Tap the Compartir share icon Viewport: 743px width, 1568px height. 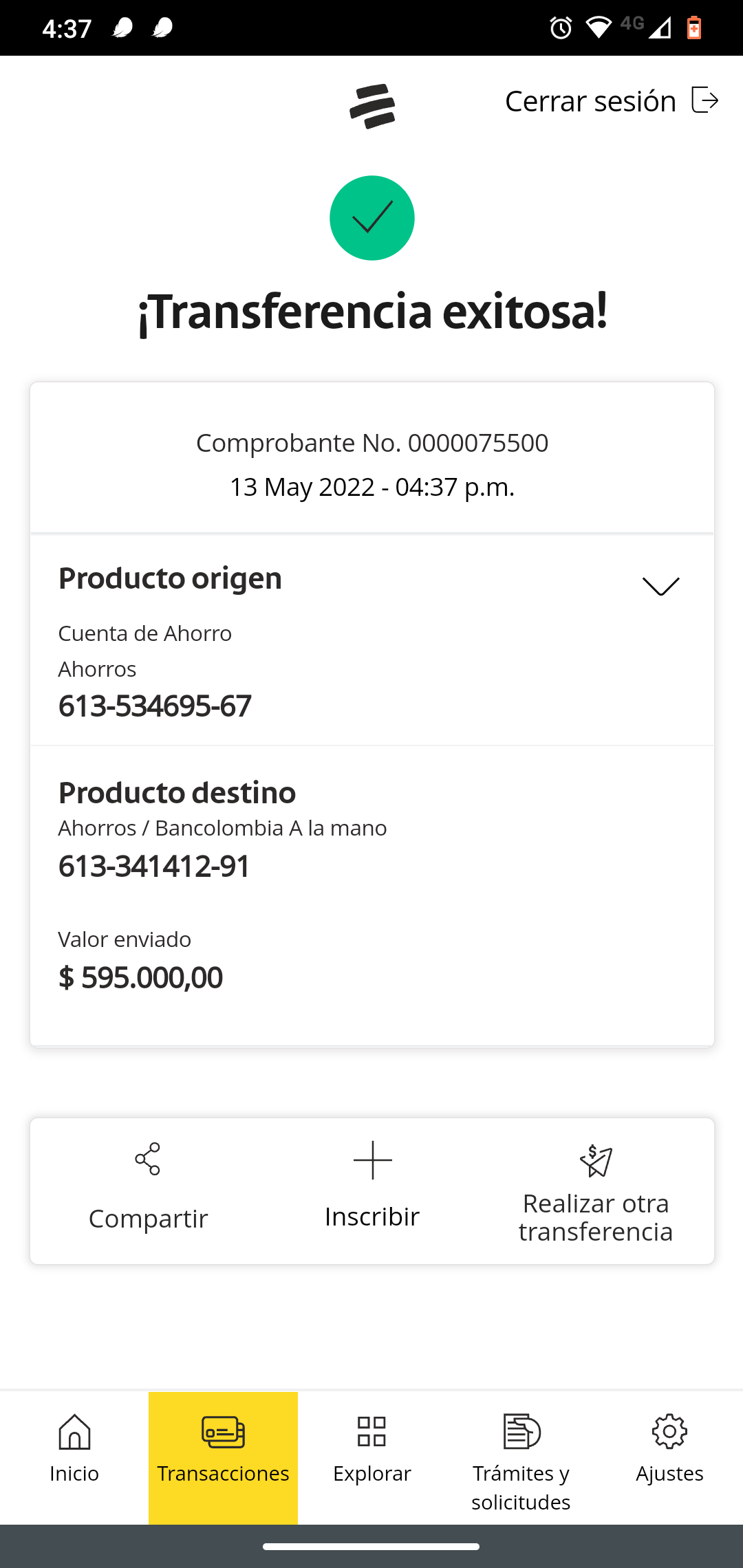[x=148, y=1159]
